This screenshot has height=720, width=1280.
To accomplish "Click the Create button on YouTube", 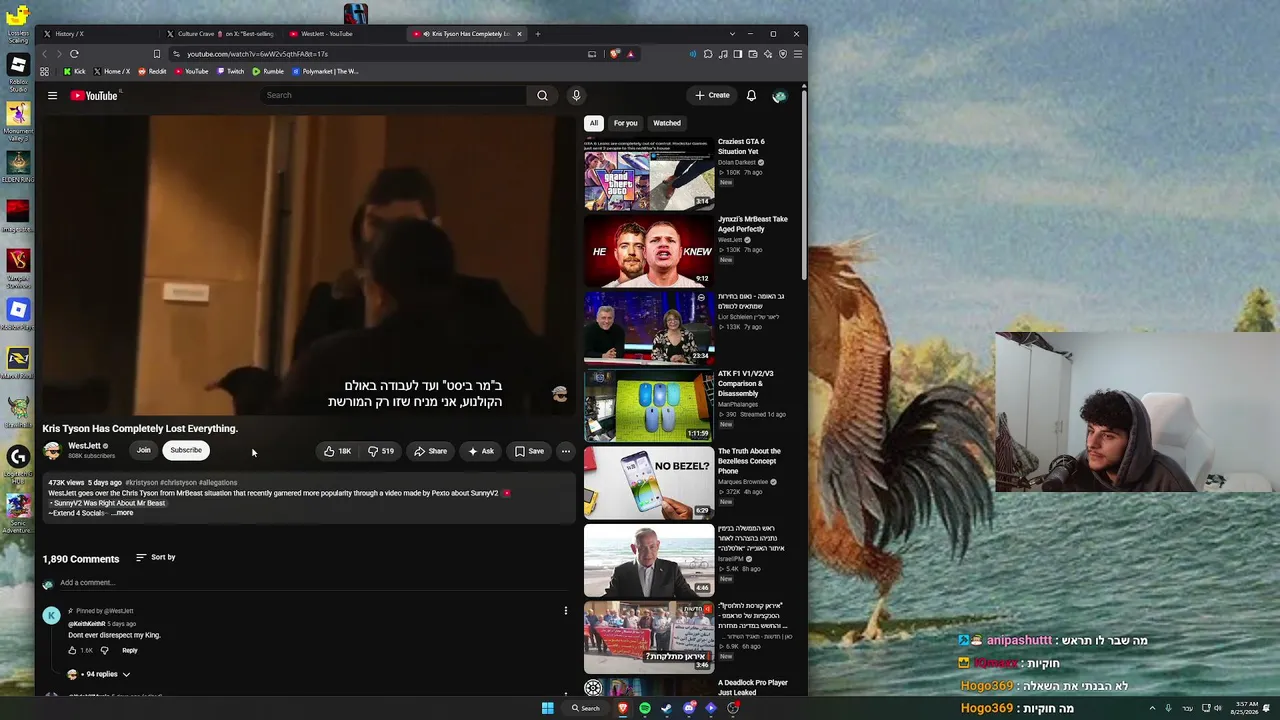I will [713, 95].
